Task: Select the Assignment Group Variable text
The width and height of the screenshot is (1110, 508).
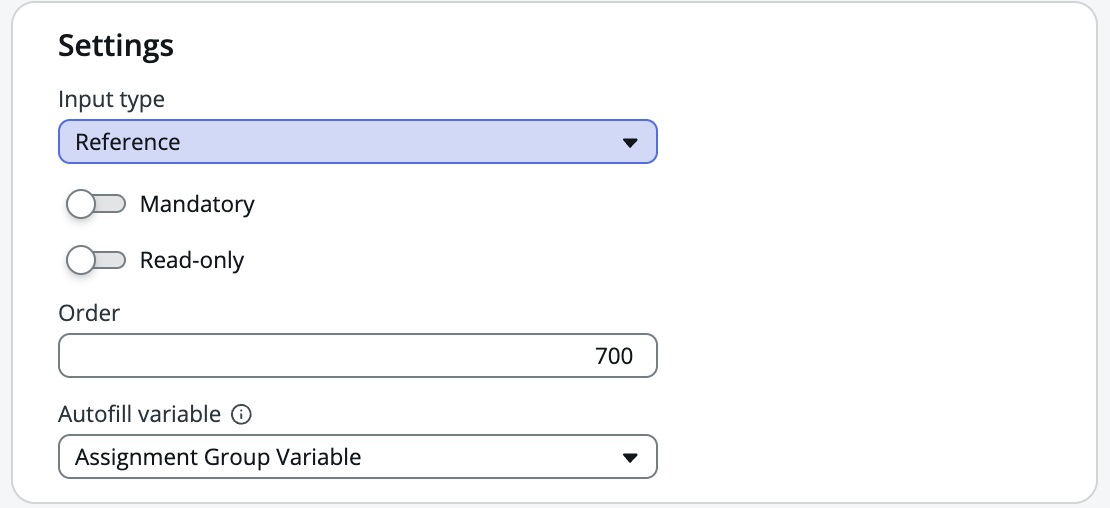Action: (218, 457)
